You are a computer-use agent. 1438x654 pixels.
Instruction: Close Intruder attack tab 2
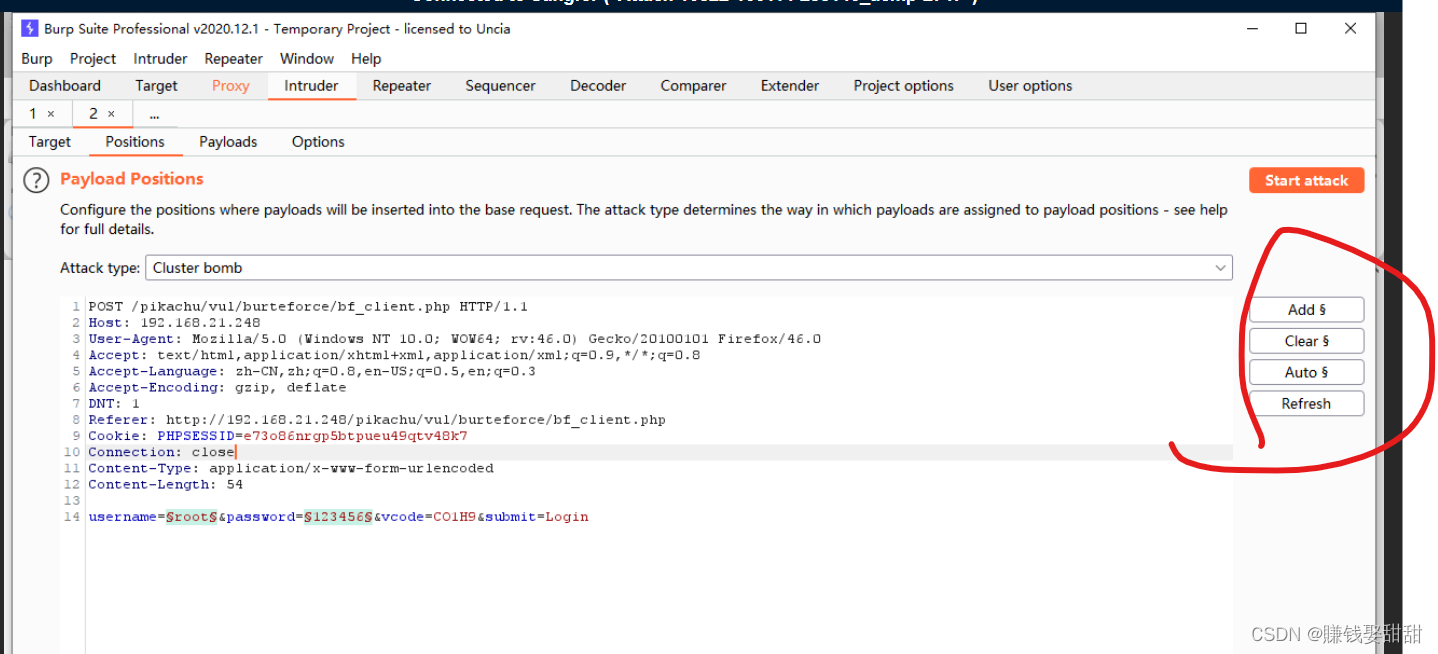click(111, 114)
